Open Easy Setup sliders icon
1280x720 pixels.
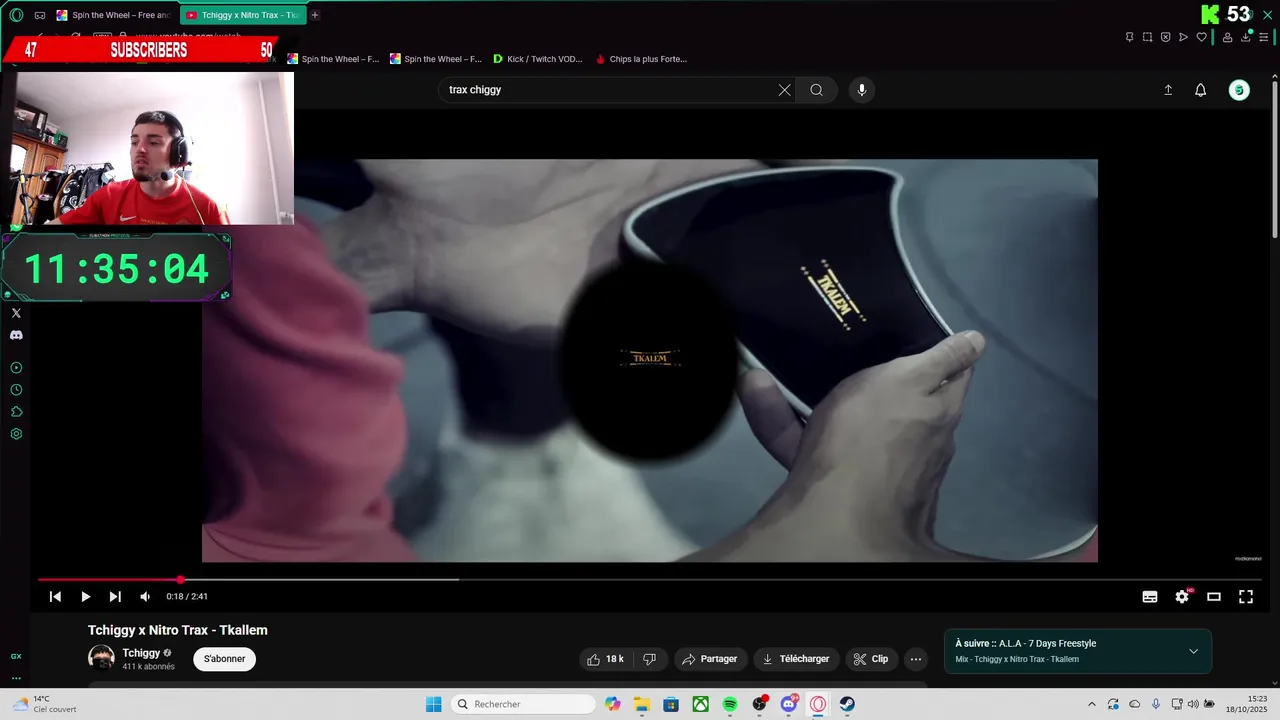click(1264, 37)
